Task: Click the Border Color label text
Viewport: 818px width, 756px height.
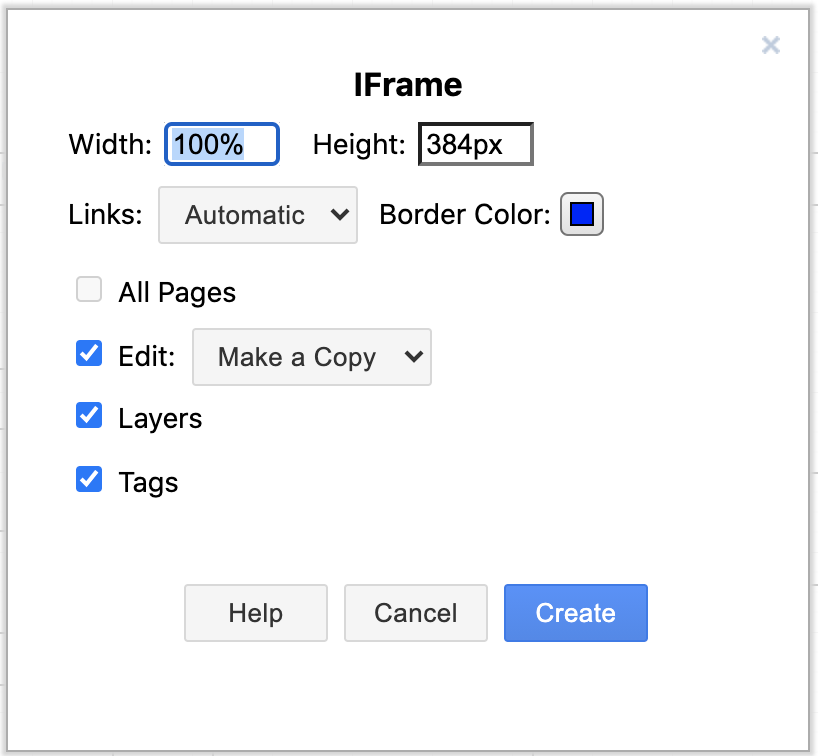Action: (465, 215)
